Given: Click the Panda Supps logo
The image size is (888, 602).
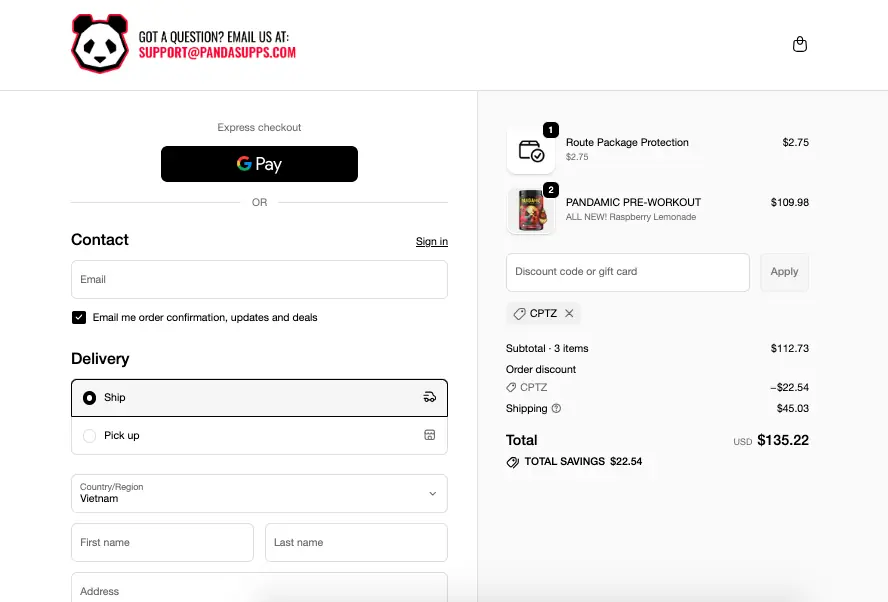Looking at the screenshot, I should [100, 44].
